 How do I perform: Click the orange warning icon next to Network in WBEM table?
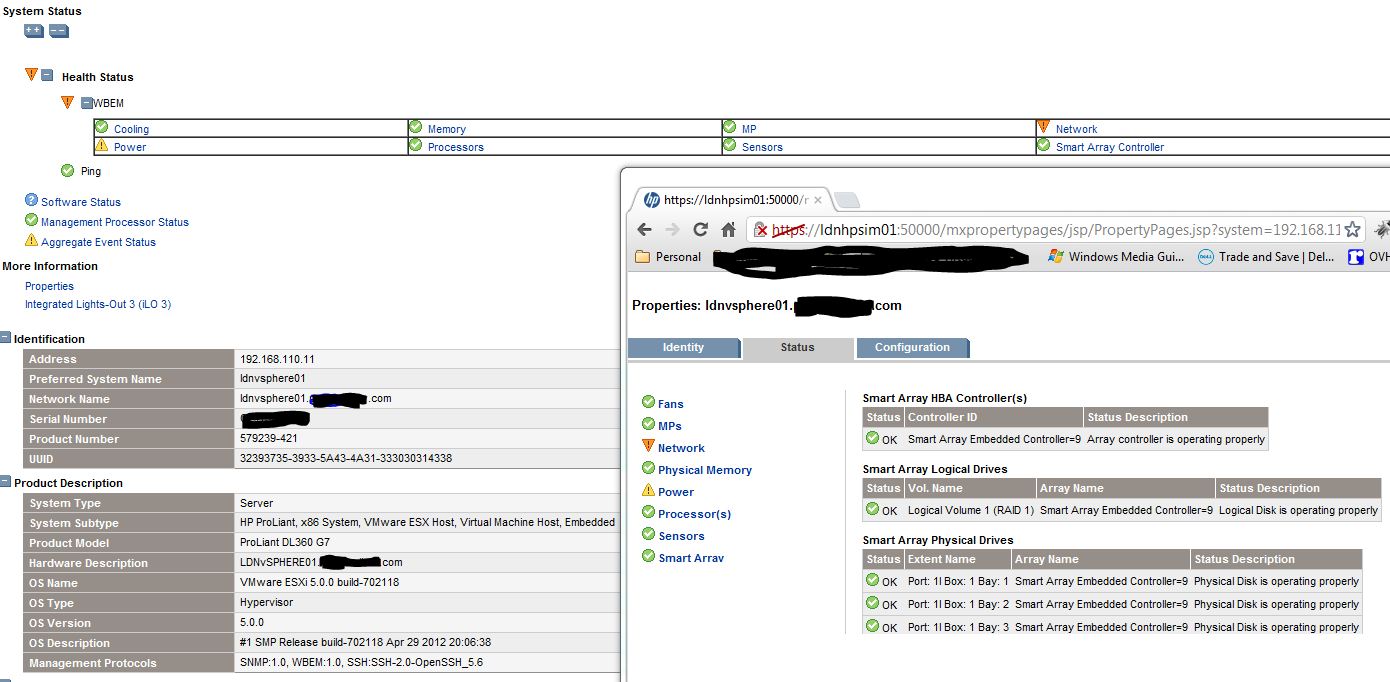pyautogui.click(x=1044, y=127)
